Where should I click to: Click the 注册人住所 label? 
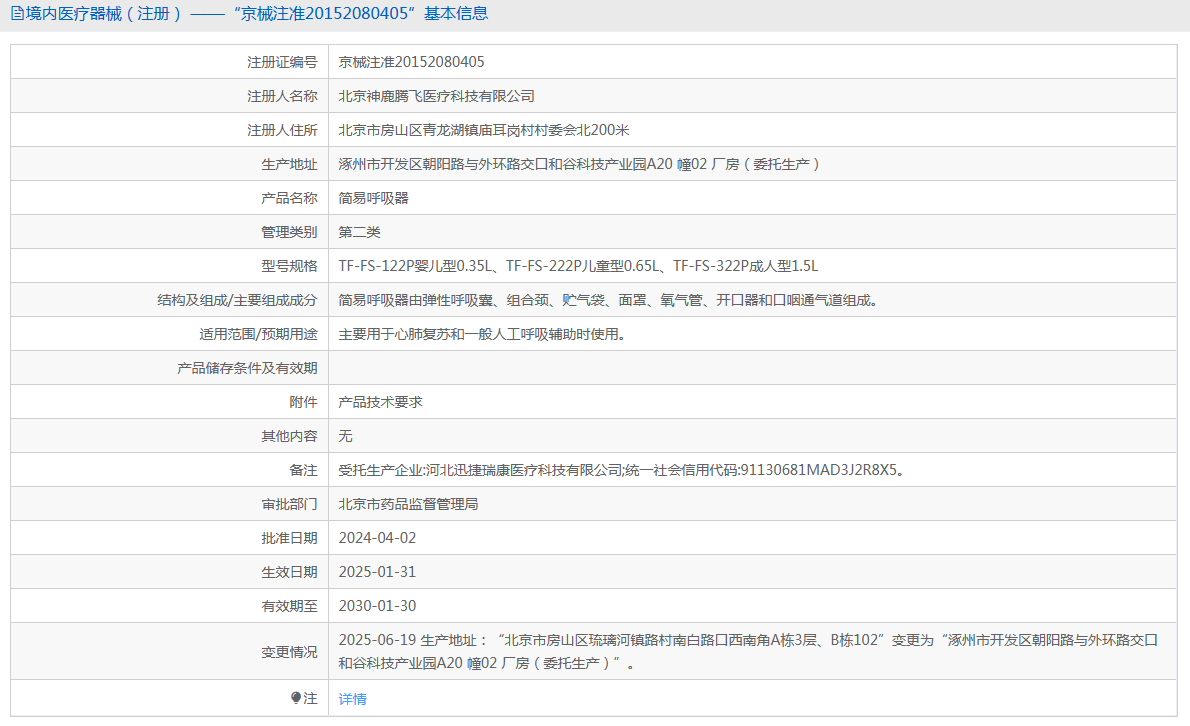[x=282, y=130]
